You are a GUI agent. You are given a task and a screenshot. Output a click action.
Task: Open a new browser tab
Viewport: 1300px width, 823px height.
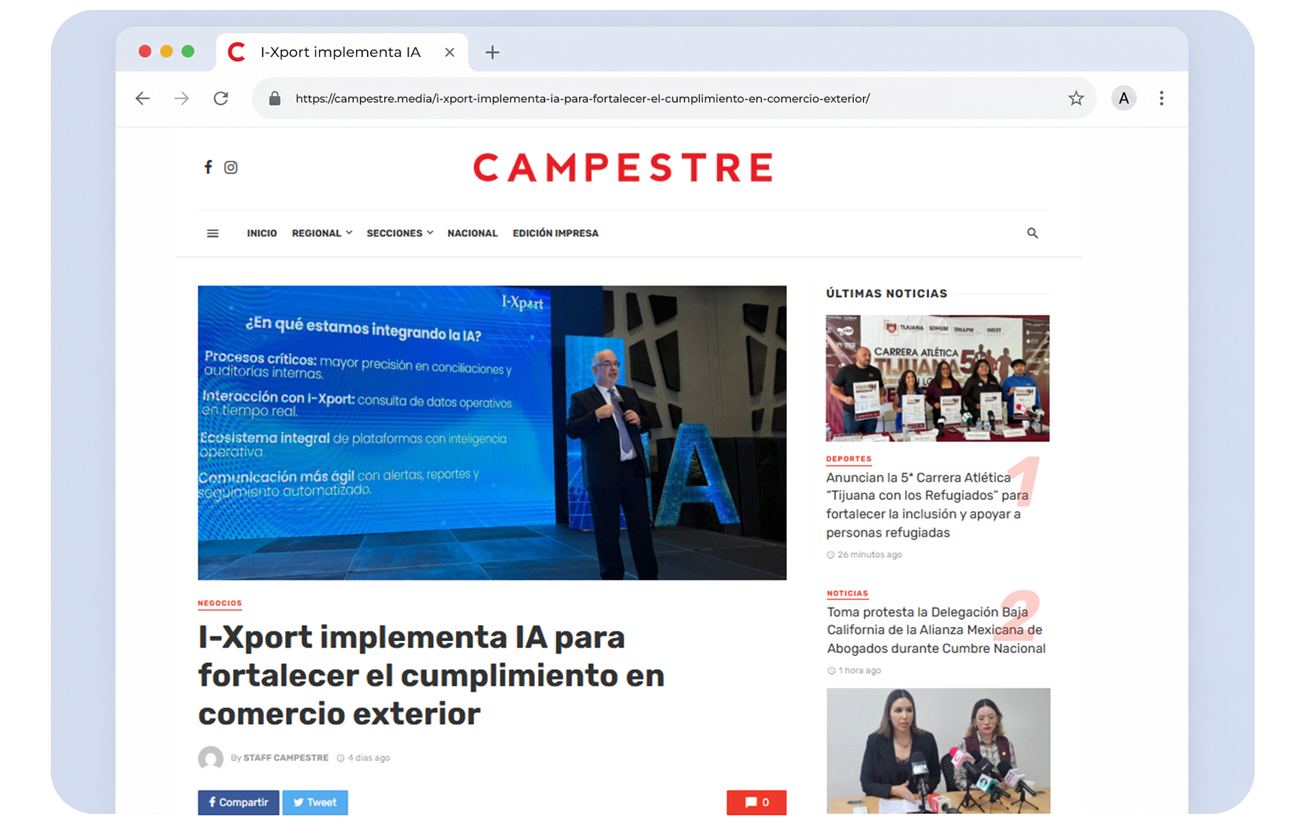click(x=492, y=52)
